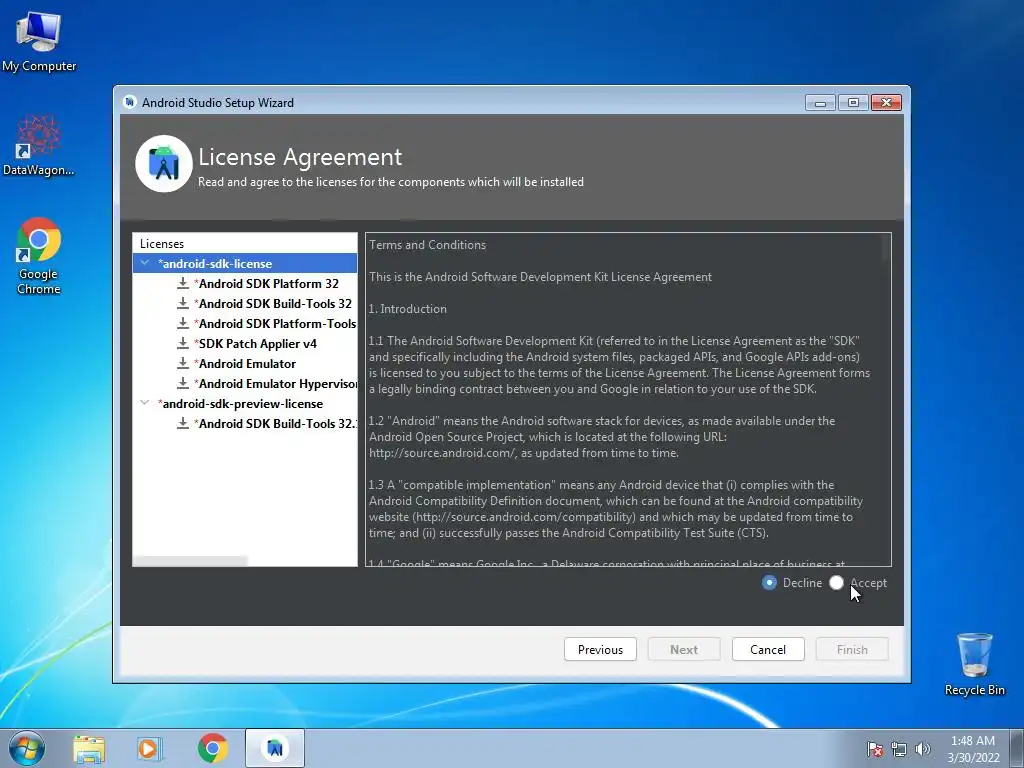Click Android Studio taskbar button
The width and height of the screenshot is (1024, 768).
(275, 748)
